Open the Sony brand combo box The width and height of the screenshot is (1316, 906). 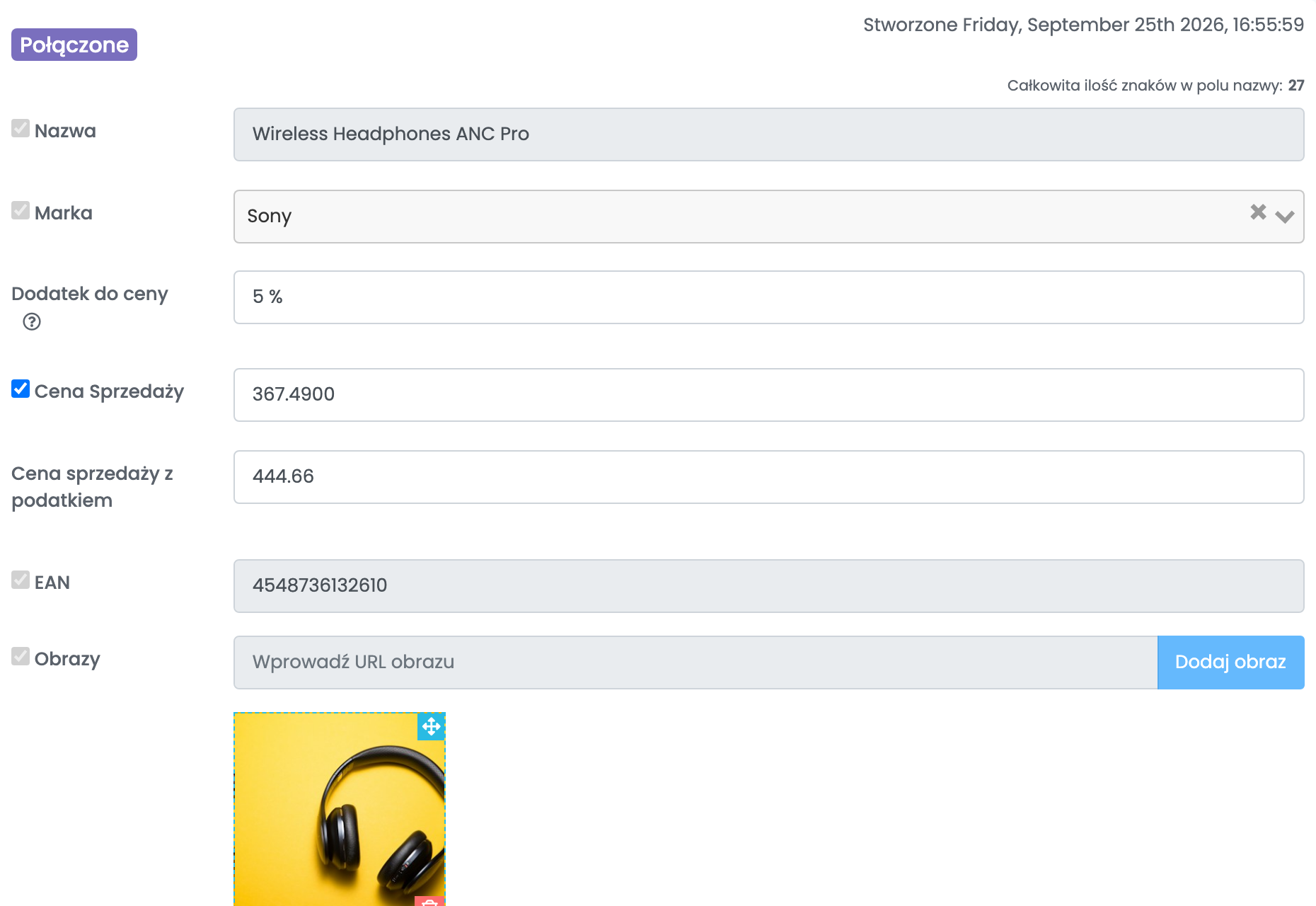(x=768, y=217)
